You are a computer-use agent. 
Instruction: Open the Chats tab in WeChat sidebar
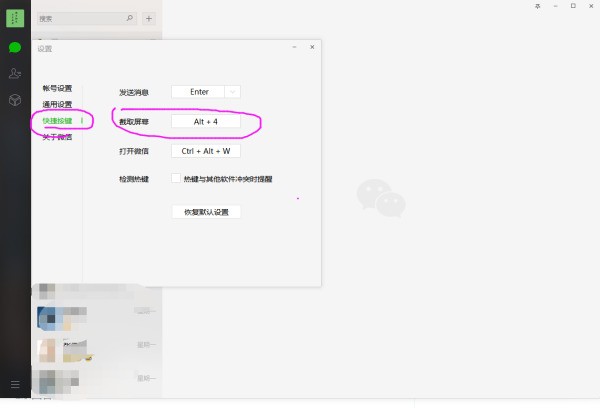pos(15,47)
